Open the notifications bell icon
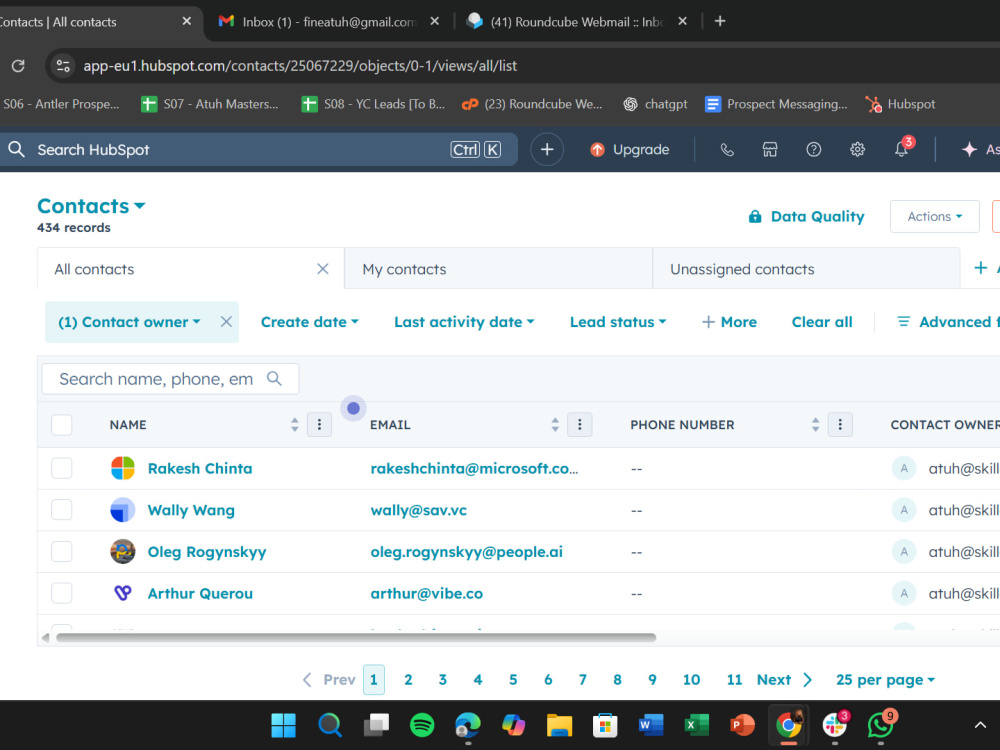This screenshot has width=1000, height=750. pyautogui.click(x=901, y=149)
